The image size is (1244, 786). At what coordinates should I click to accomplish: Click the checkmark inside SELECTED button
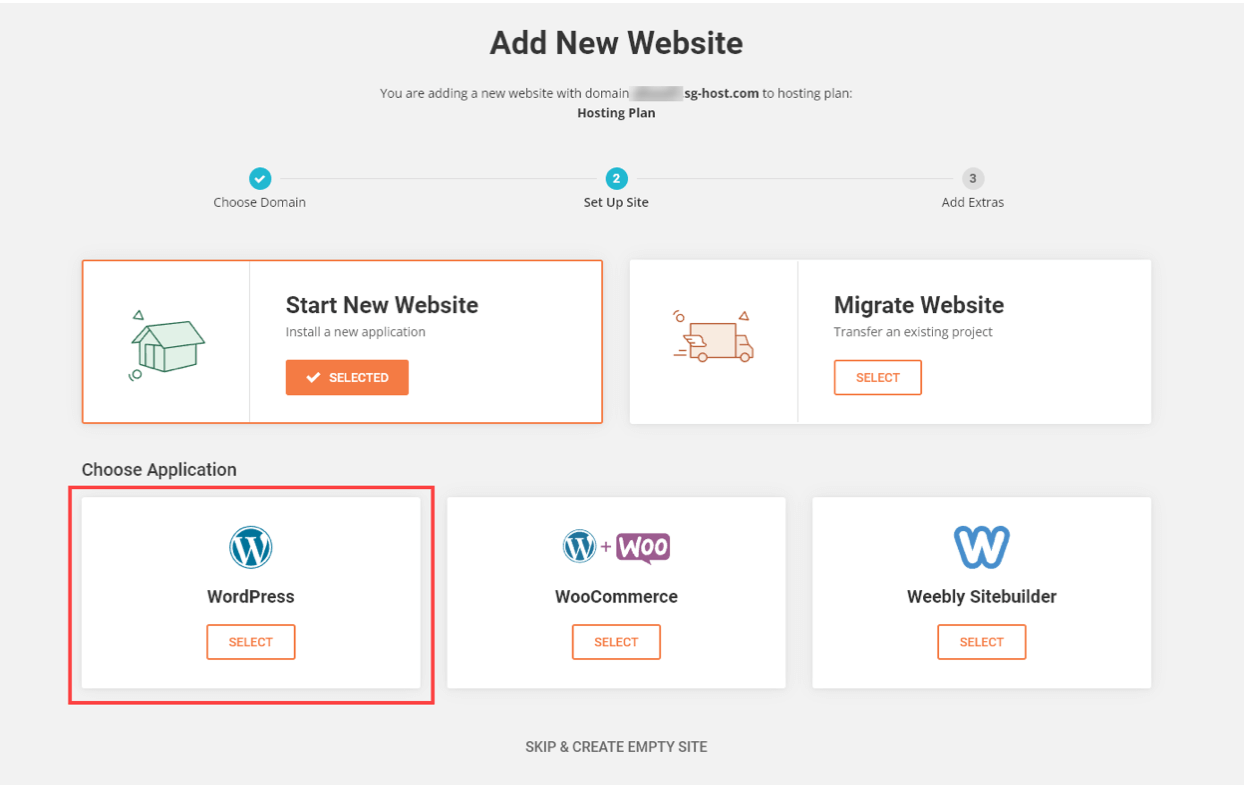pyautogui.click(x=315, y=377)
